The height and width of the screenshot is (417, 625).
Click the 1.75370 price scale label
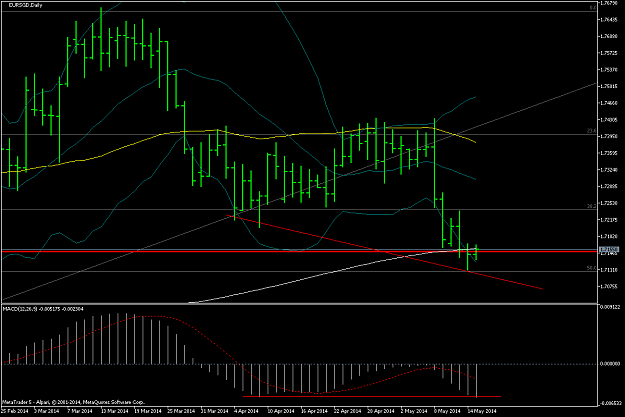click(x=609, y=69)
